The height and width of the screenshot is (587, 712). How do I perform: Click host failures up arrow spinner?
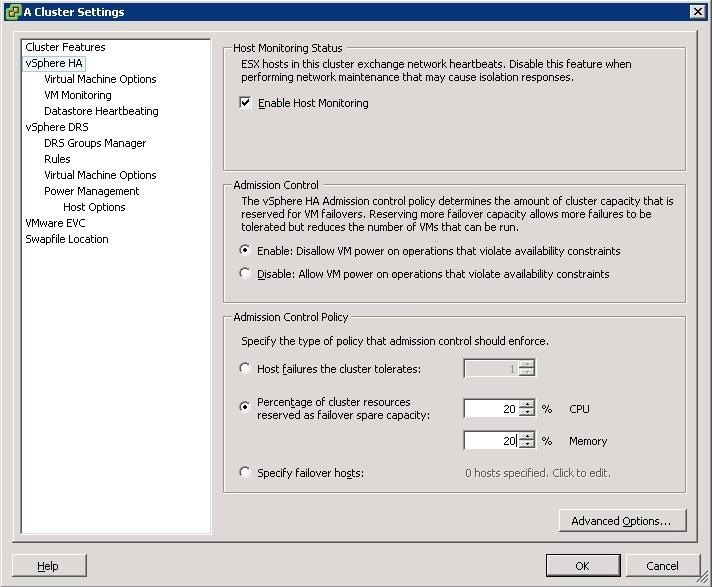click(x=526, y=364)
